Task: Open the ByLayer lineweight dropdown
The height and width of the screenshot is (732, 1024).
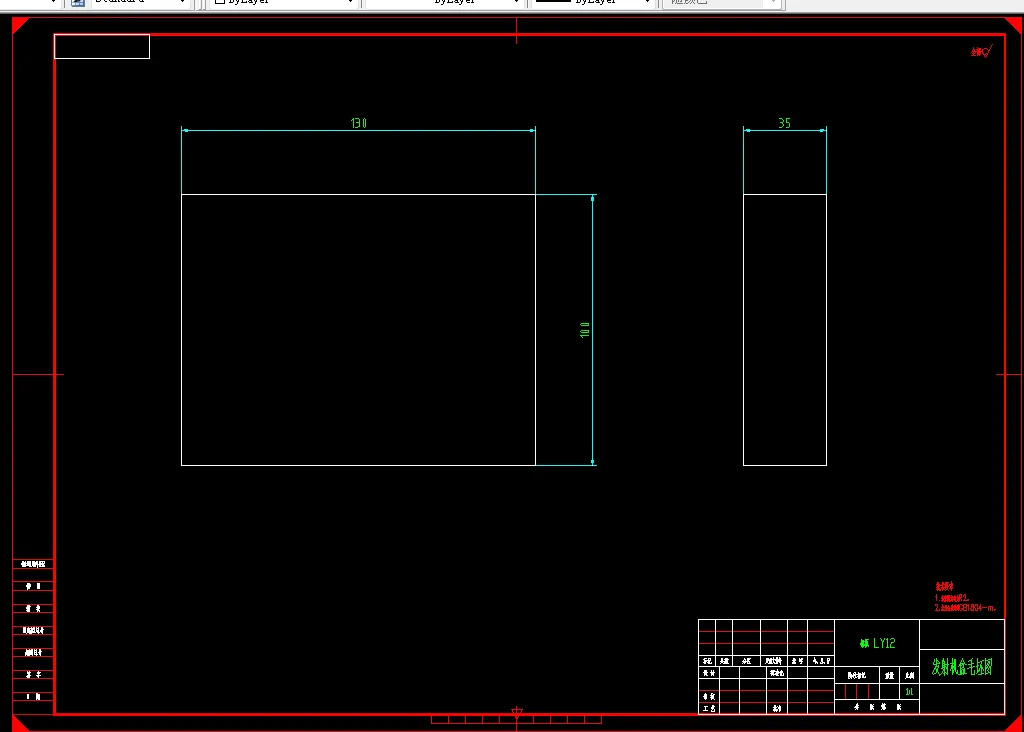Action: click(x=593, y=3)
